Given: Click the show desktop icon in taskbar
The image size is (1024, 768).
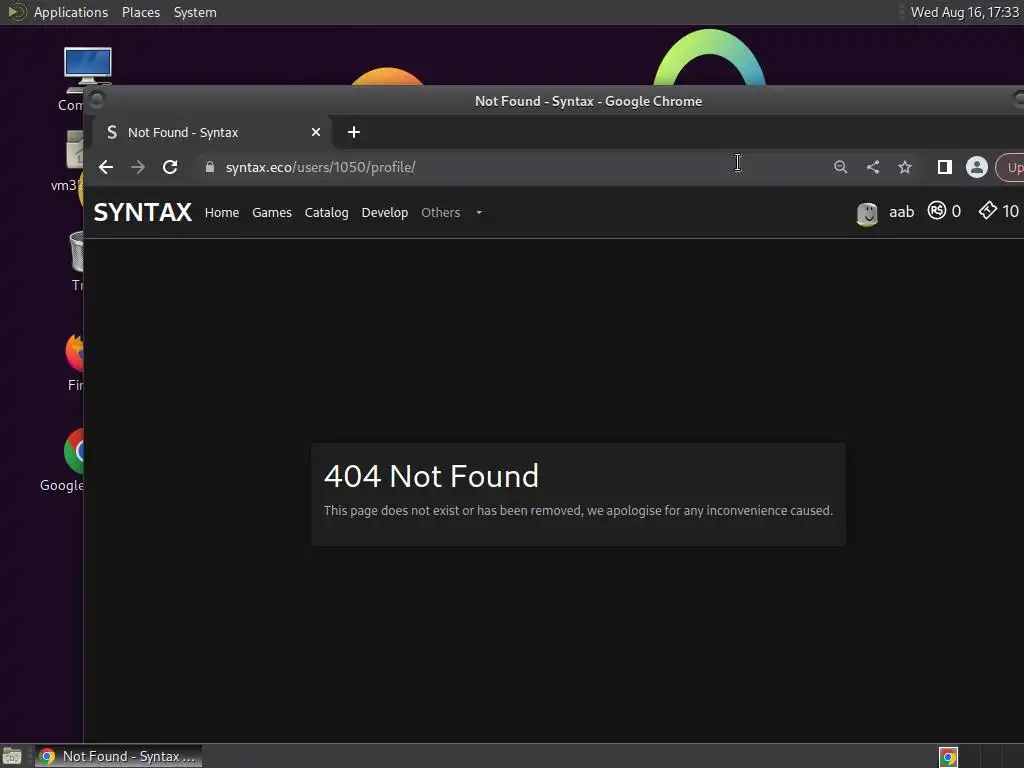Looking at the screenshot, I should point(12,756).
